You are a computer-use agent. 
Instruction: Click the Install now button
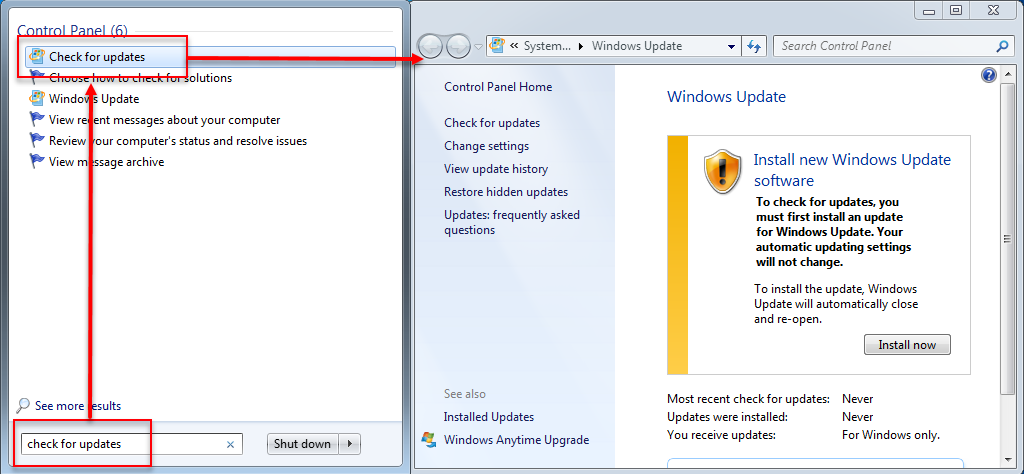point(907,345)
